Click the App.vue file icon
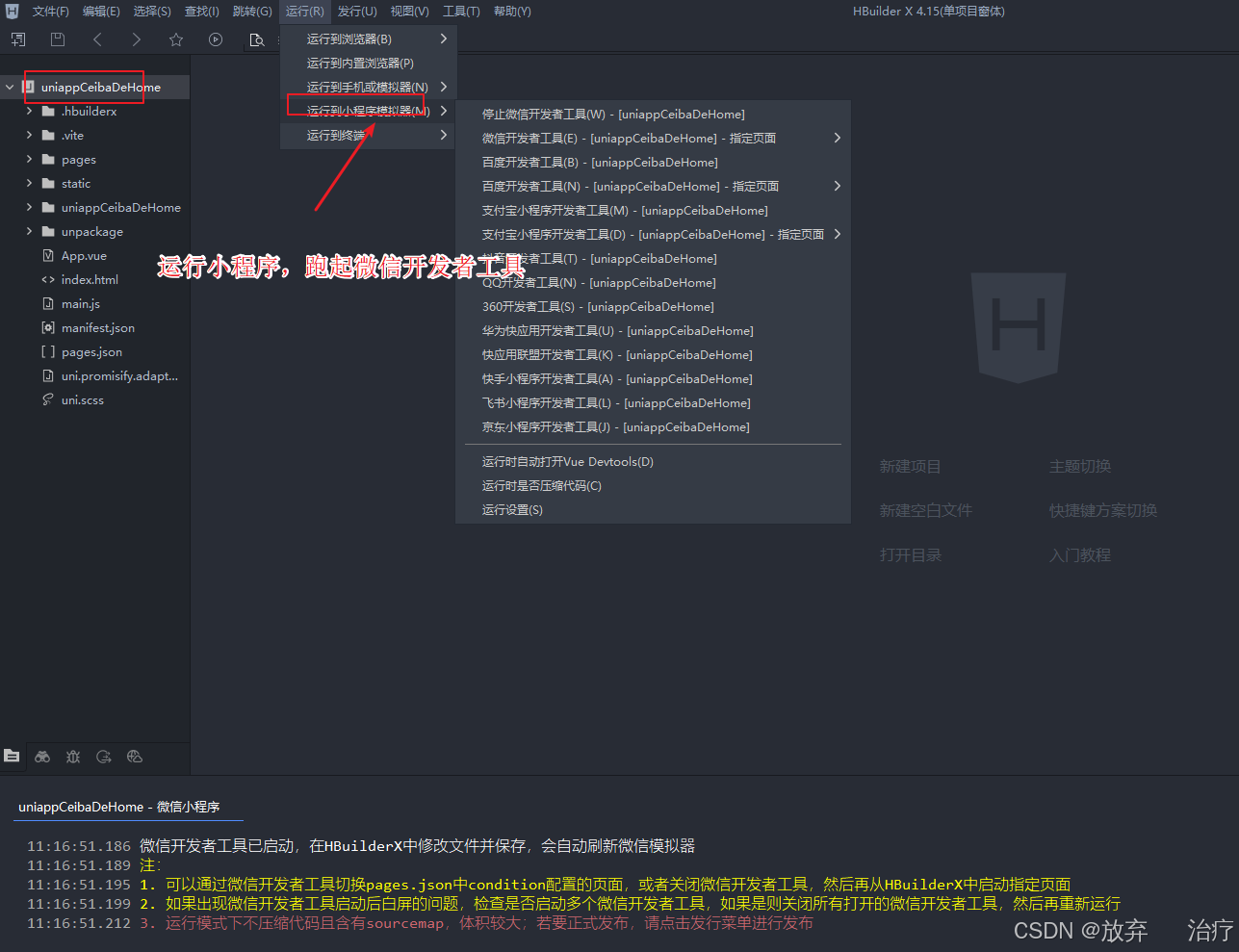1239x952 pixels. (x=48, y=255)
